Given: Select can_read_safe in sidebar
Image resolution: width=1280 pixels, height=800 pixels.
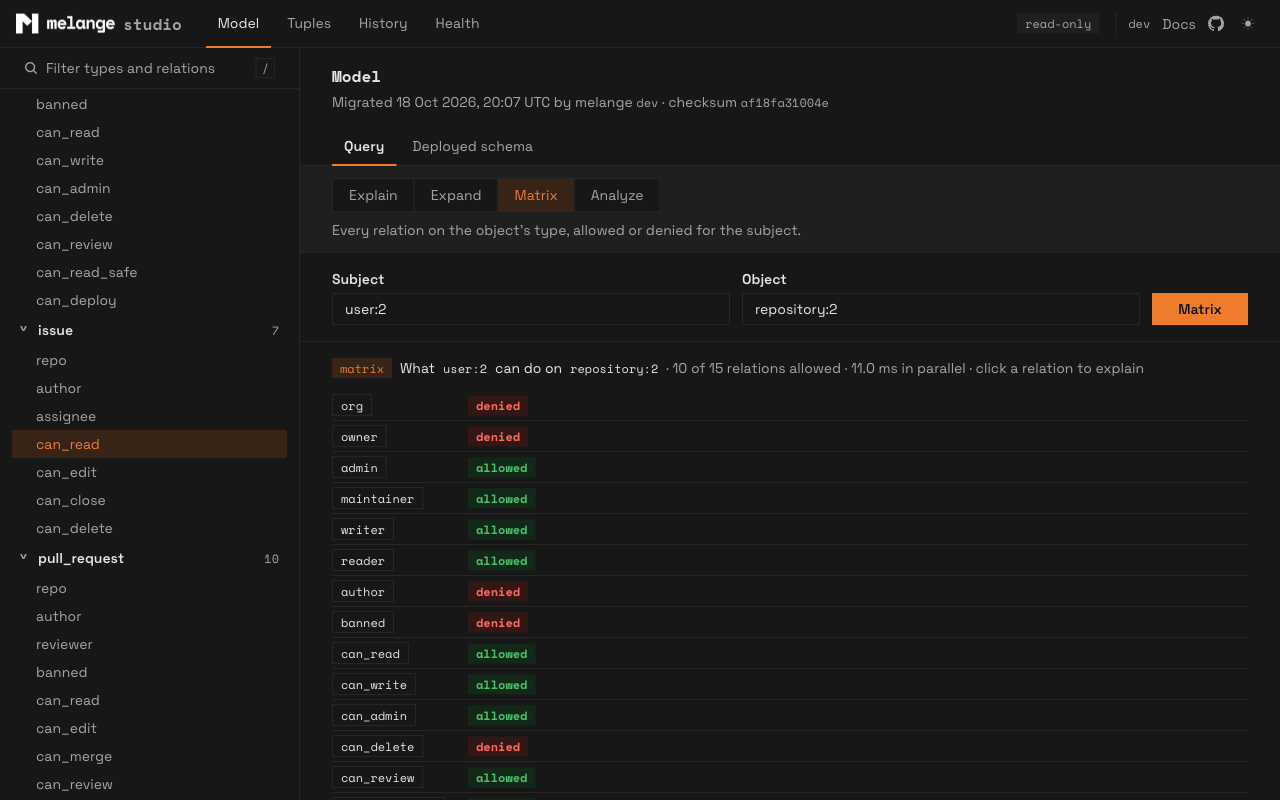Looking at the screenshot, I should point(149,272).
